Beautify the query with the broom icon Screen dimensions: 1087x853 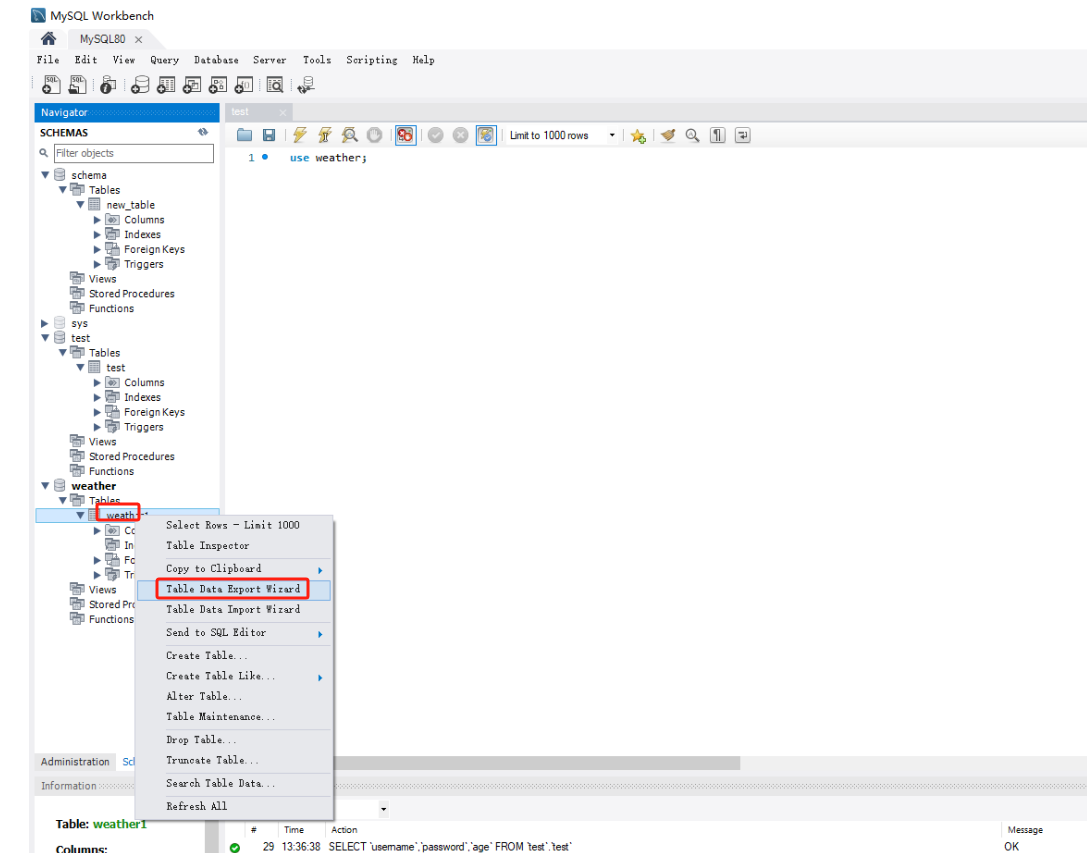coord(668,135)
